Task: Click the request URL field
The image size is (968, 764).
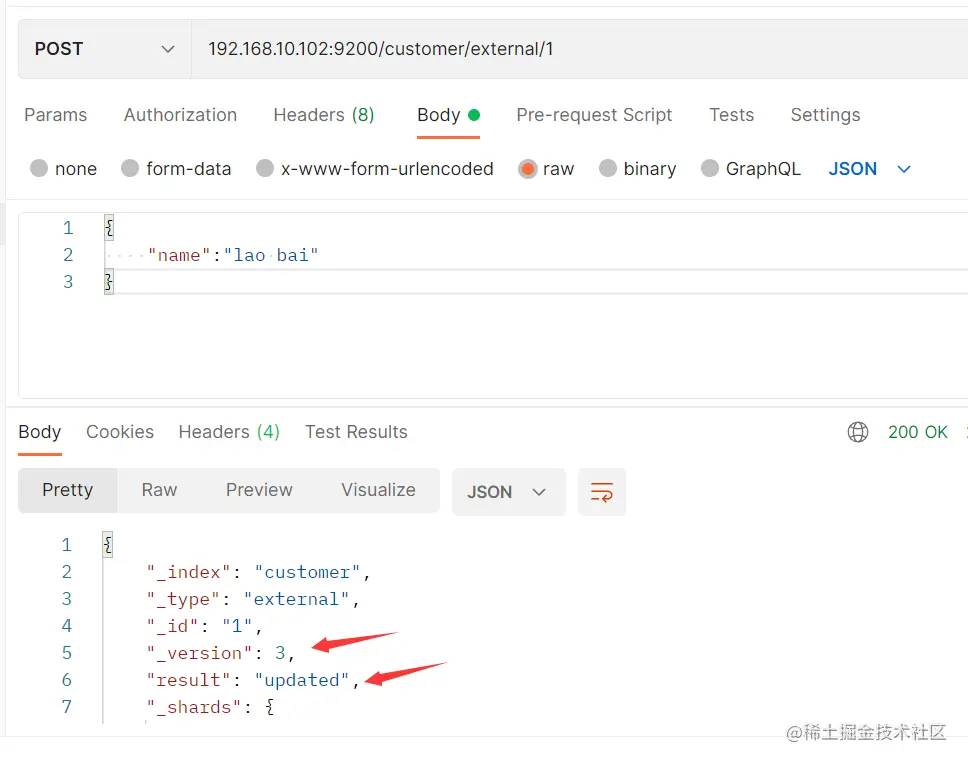Action: [579, 49]
